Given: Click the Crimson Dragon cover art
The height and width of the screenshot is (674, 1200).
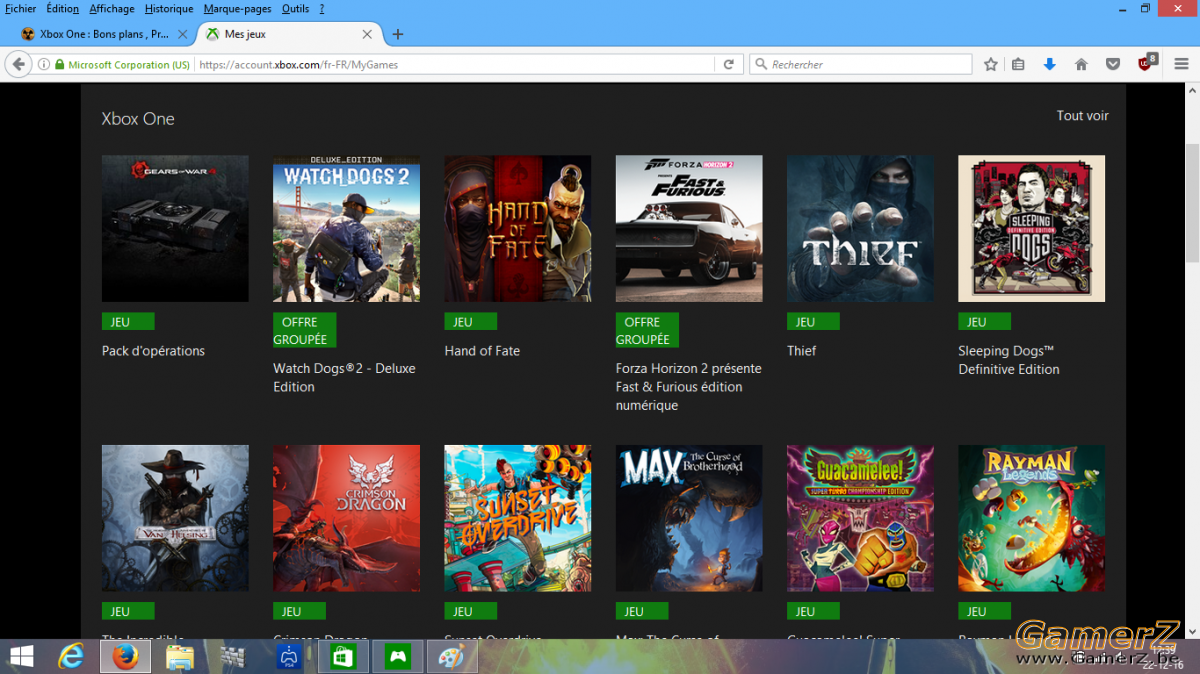Looking at the screenshot, I should point(346,518).
